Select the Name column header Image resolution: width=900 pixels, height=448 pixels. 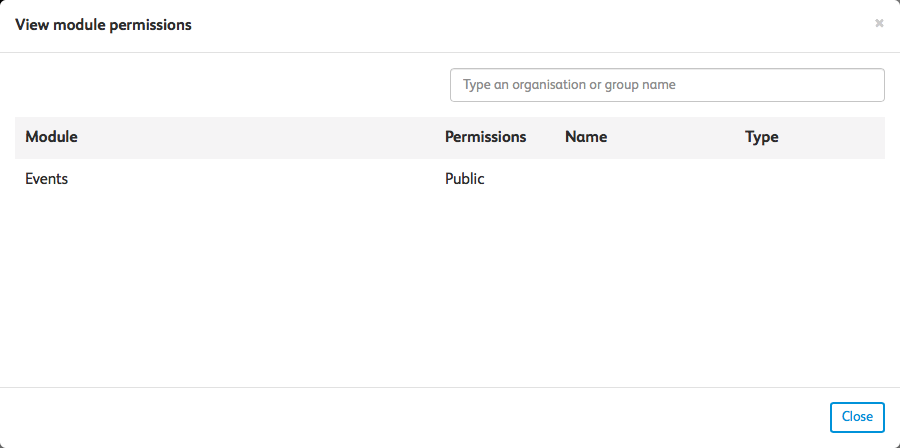586,137
